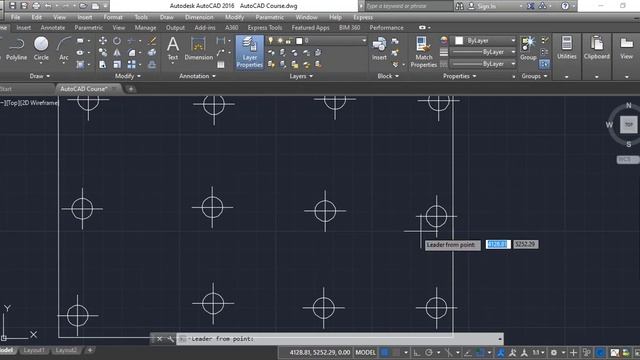Click the Save icon in quick access toolbar
The height and width of the screenshot is (360, 640).
[13, 6]
